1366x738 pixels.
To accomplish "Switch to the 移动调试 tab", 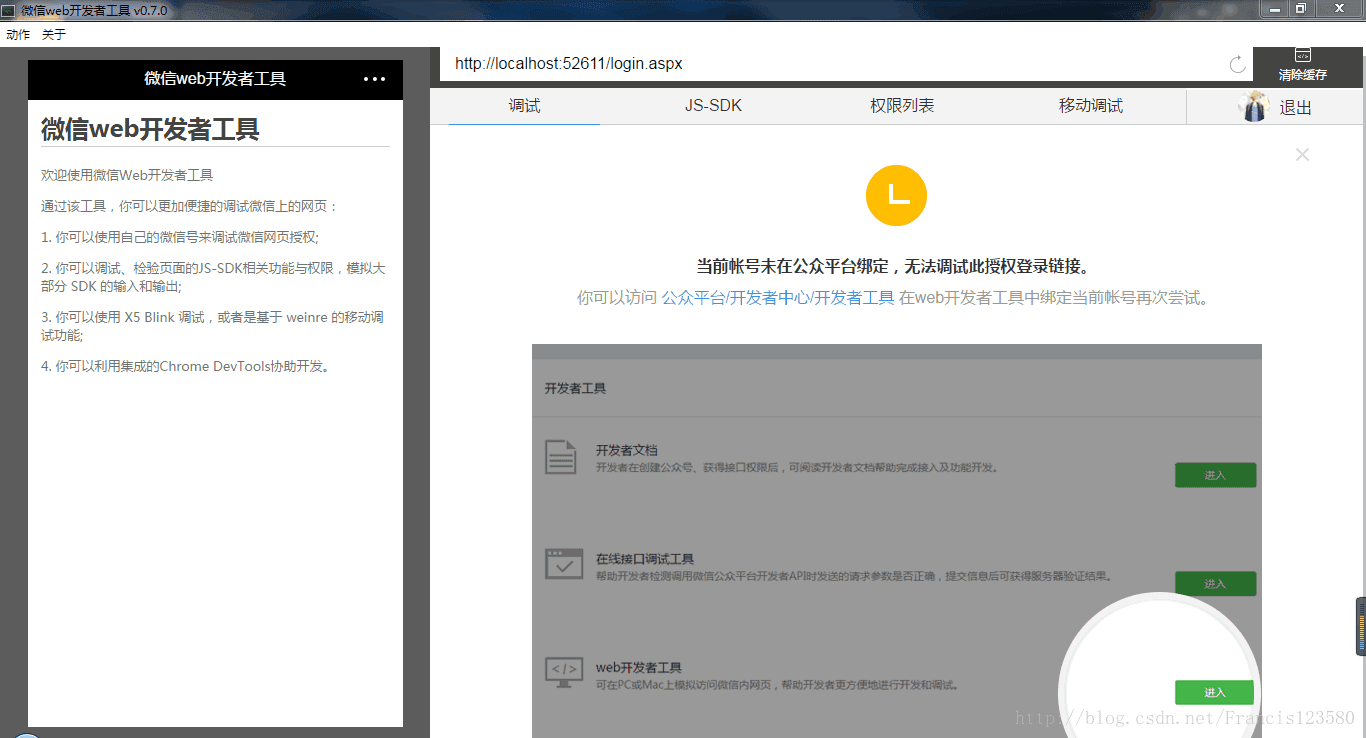I will (x=1091, y=106).
